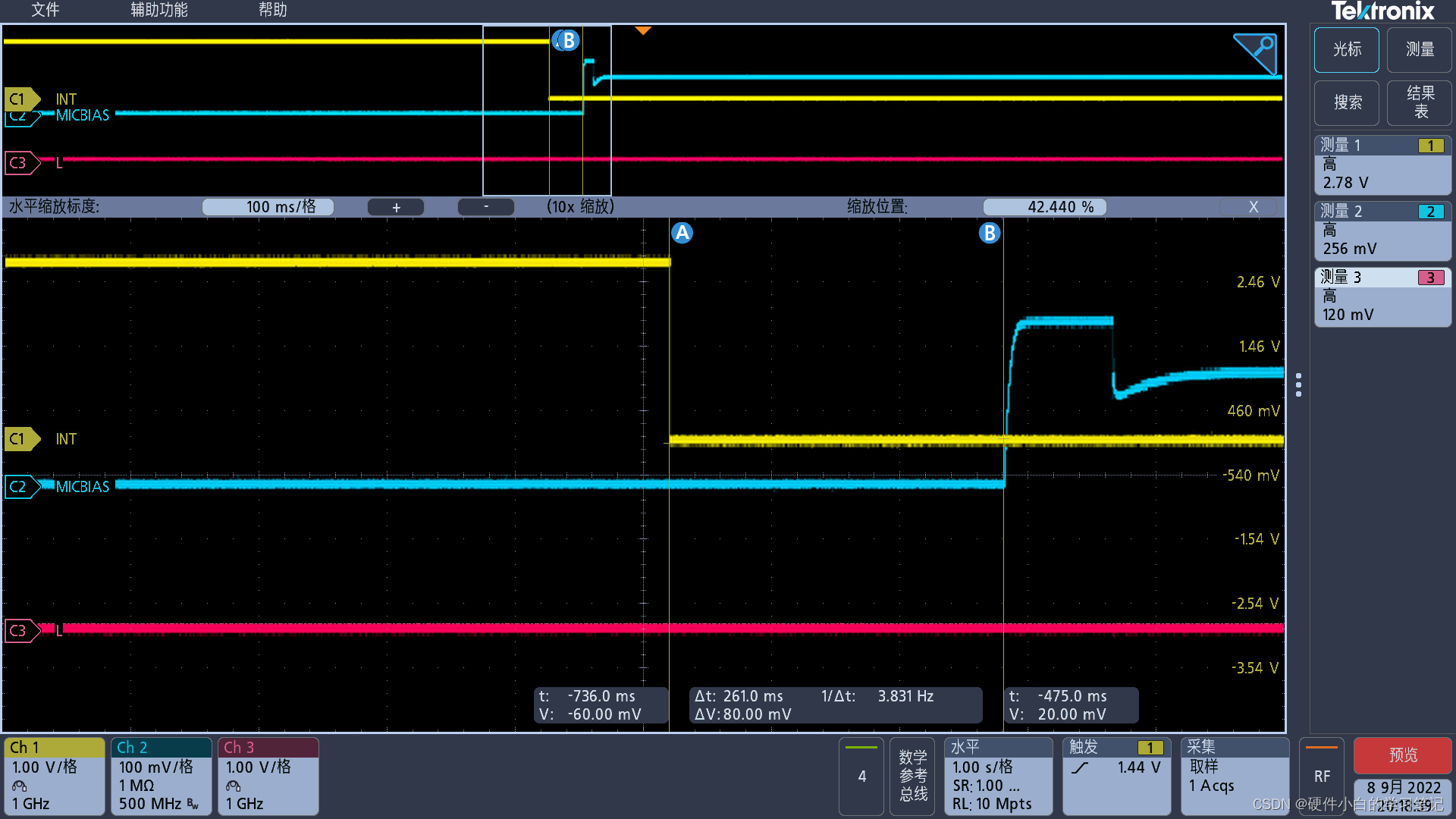Click the 光标 cursors button
Image resolution: width=1456 pixels, height=819 pixels.
coord(1346,50)
